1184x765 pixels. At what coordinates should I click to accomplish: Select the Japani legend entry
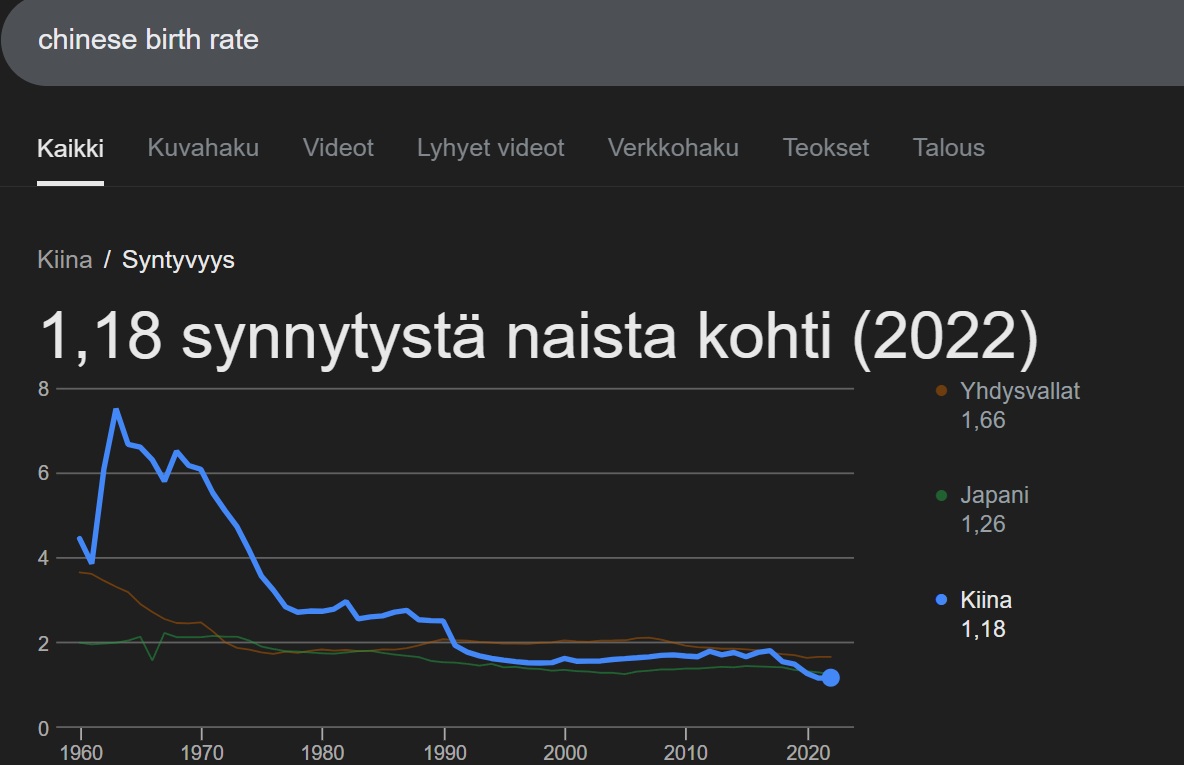[x=983, y=510]
